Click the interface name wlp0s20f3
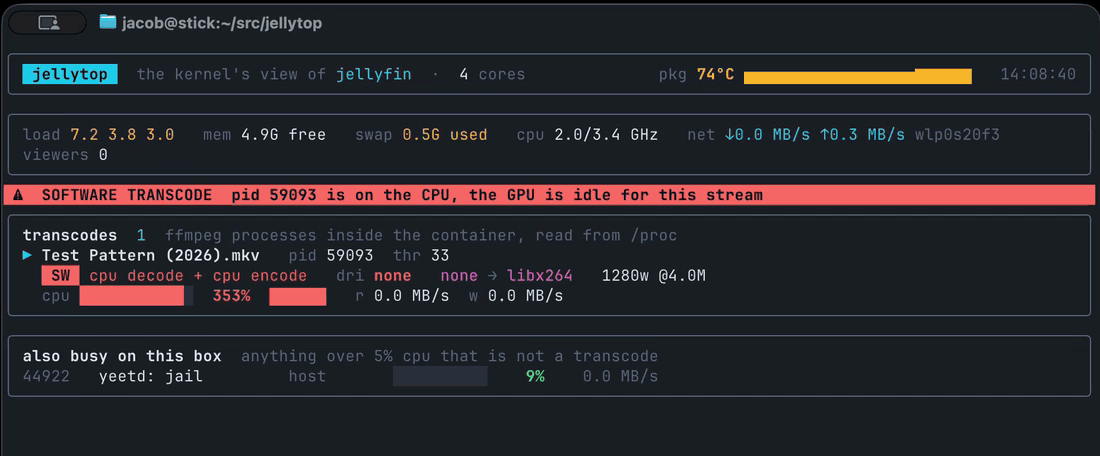 (957, 135)
